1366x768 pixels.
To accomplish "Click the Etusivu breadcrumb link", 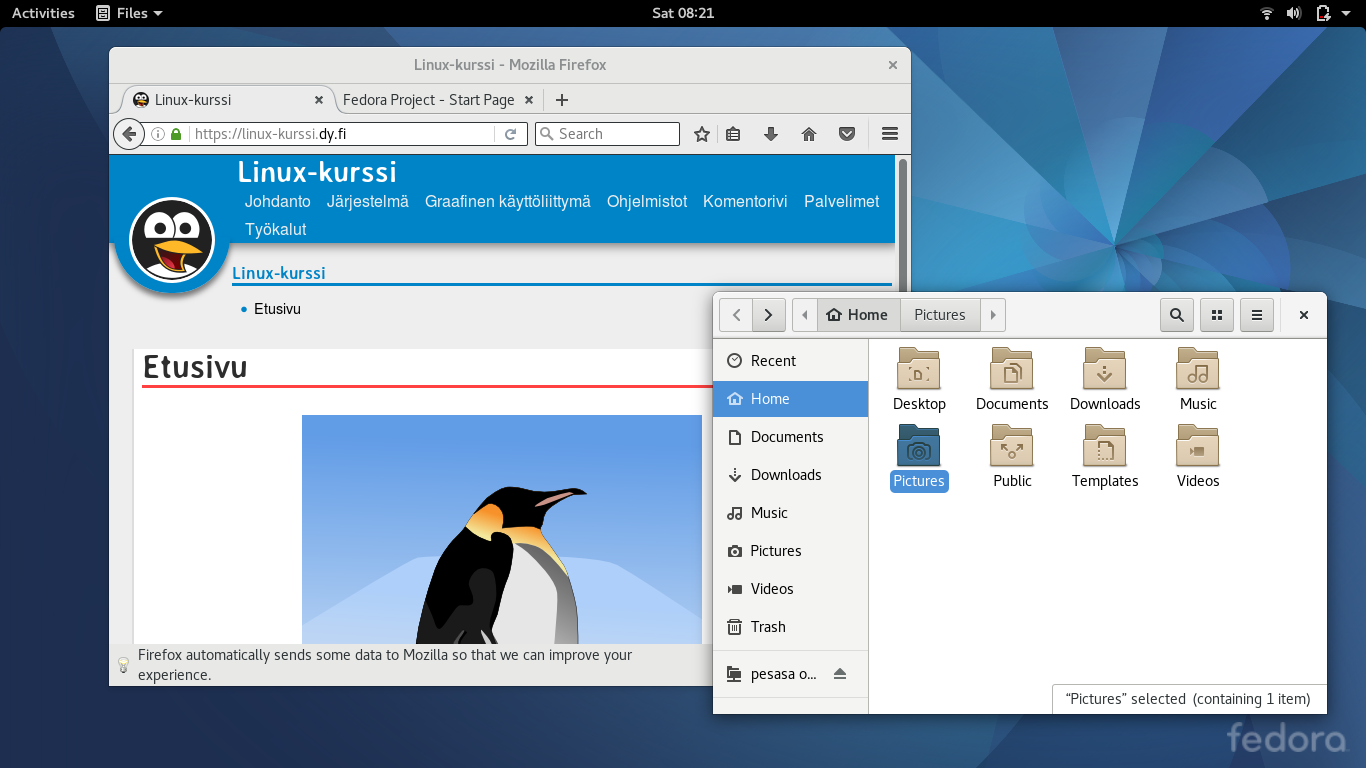I will 277,309.
